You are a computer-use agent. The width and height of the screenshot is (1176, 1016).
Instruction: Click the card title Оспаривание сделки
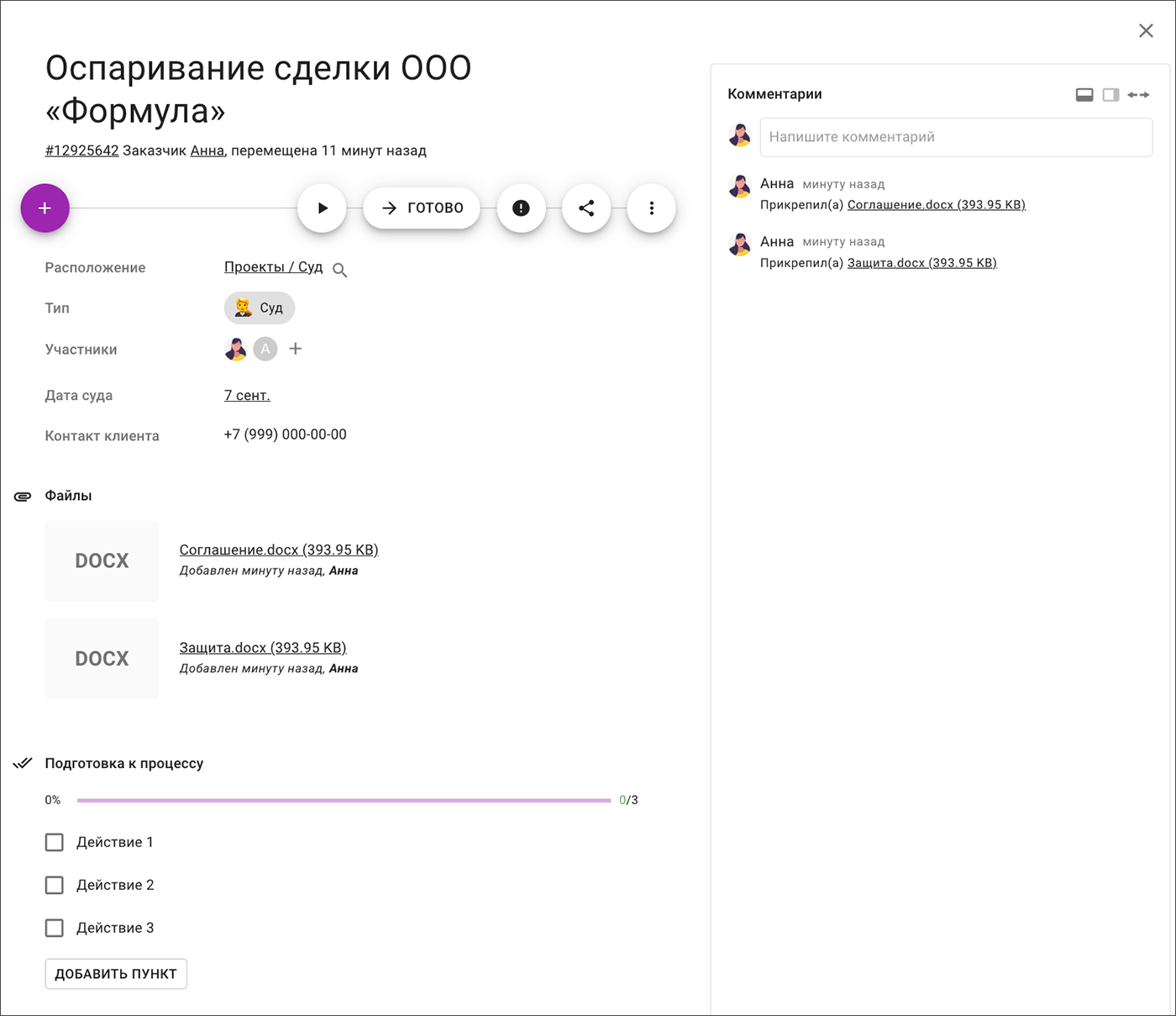(259, 89)
